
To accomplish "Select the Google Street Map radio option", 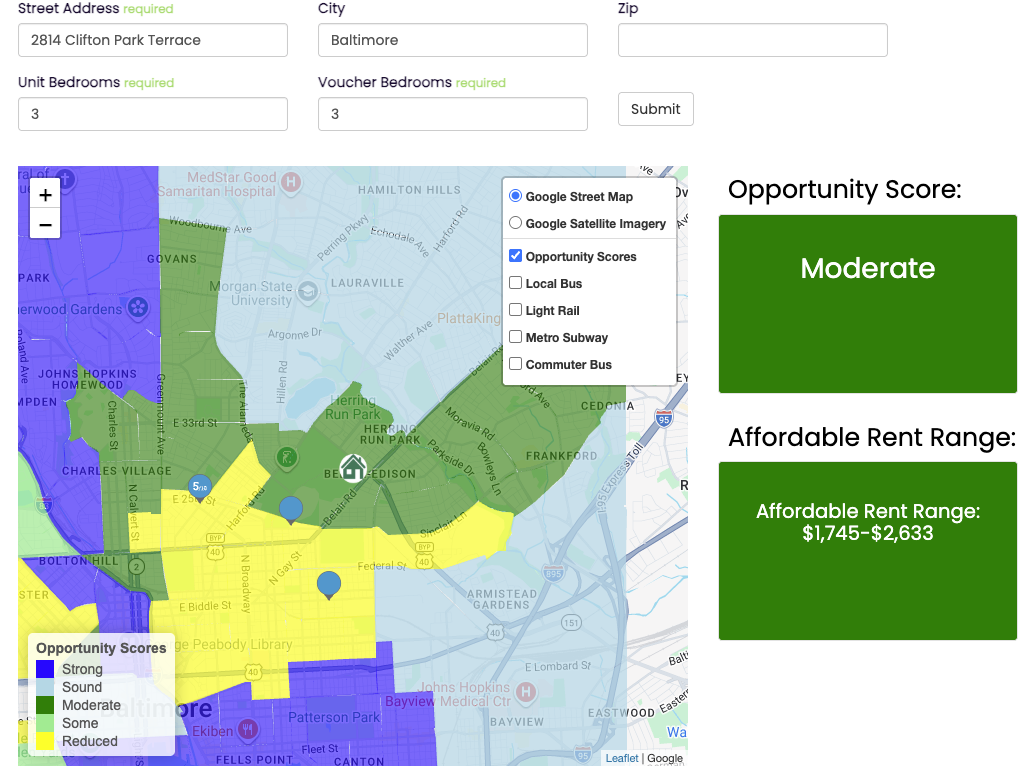I will [x=516, y=197].
